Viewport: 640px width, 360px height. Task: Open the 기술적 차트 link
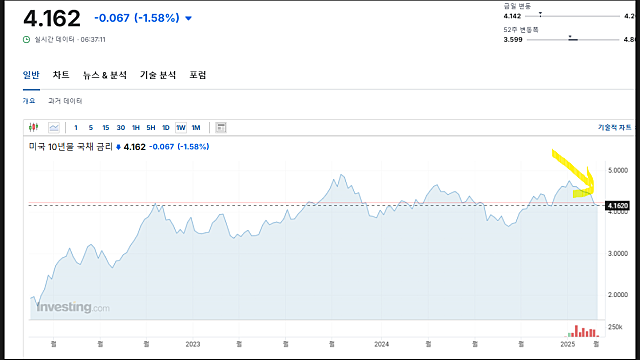tap(615, 128)
